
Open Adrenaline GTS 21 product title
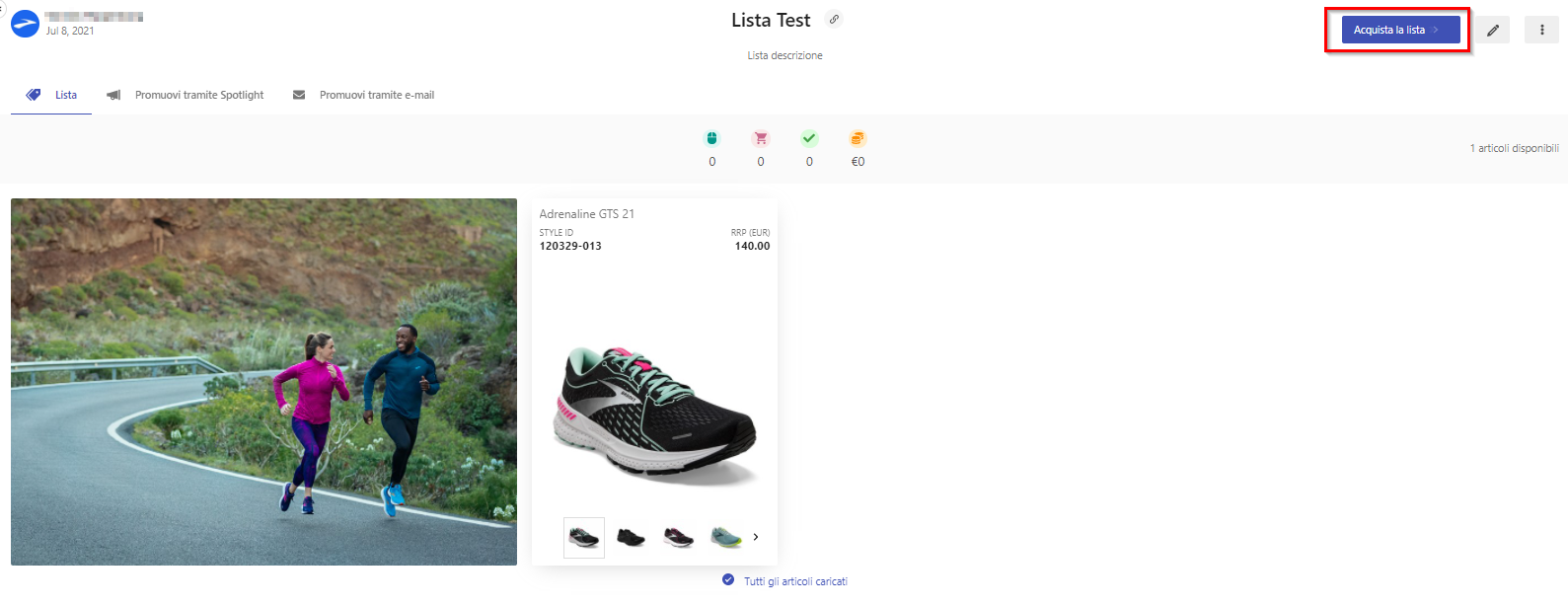[x=587, y=213]
